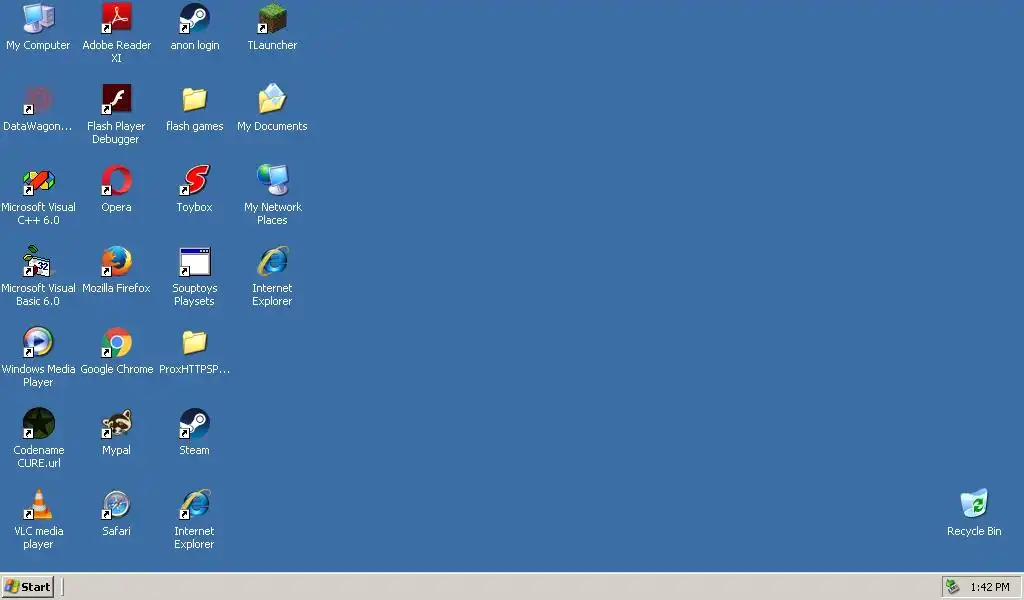Click the My Network Places icon
Image resolution: width=1024 pixels, height=600 pixels.
click(272, 180)
